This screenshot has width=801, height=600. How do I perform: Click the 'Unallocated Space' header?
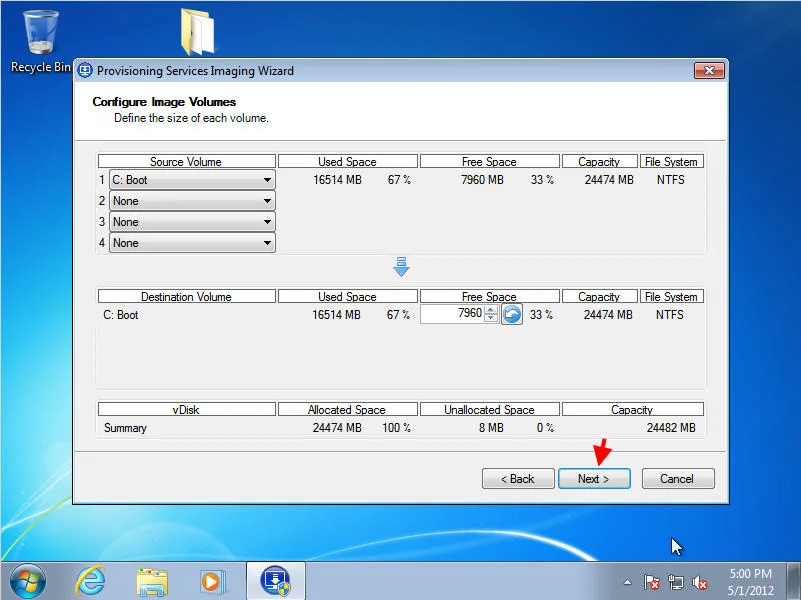(x=489, y=410)
